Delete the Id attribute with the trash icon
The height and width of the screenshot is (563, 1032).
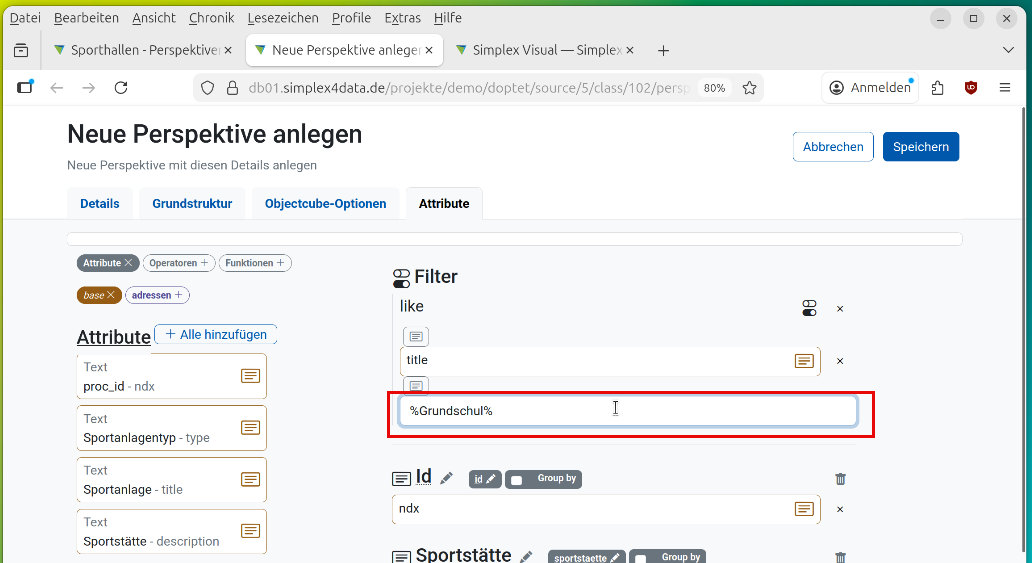click(840, 479)
